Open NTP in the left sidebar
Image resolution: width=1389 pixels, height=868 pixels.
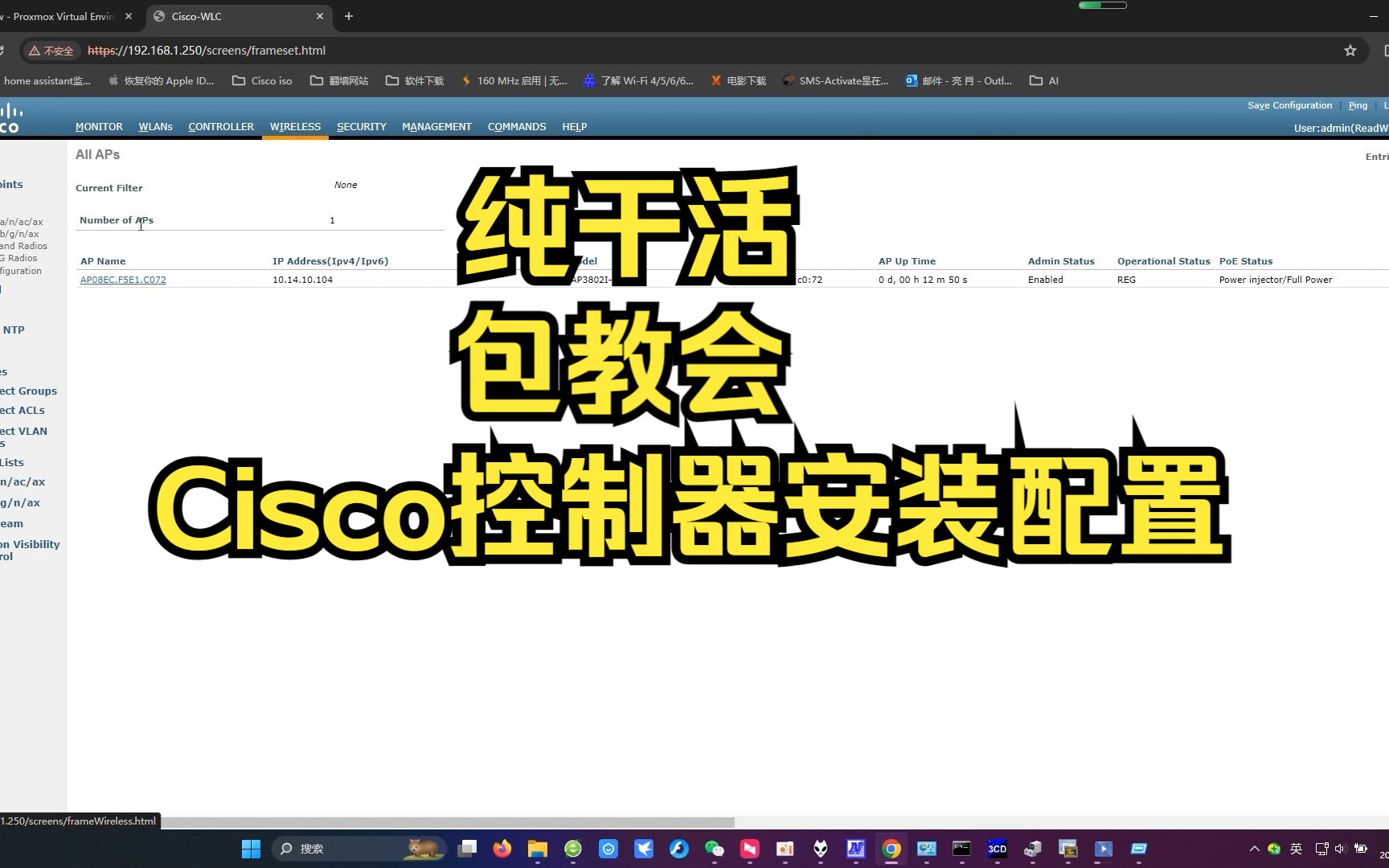click(x=13, y=330)
